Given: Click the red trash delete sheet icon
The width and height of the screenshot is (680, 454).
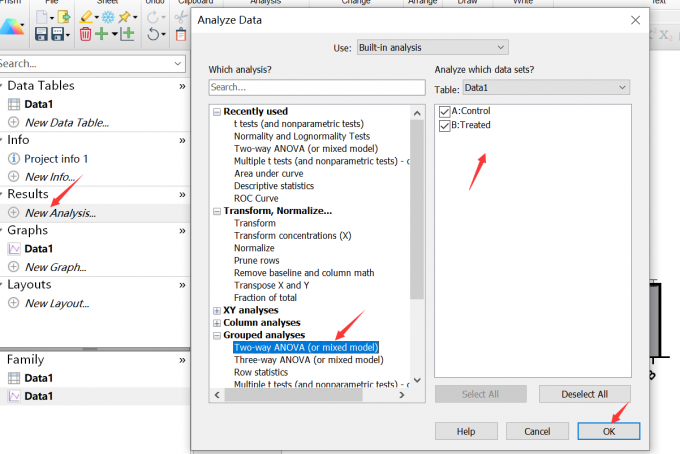Looking at the screenshot, I should pyautogui.click(x=86, y=35).
